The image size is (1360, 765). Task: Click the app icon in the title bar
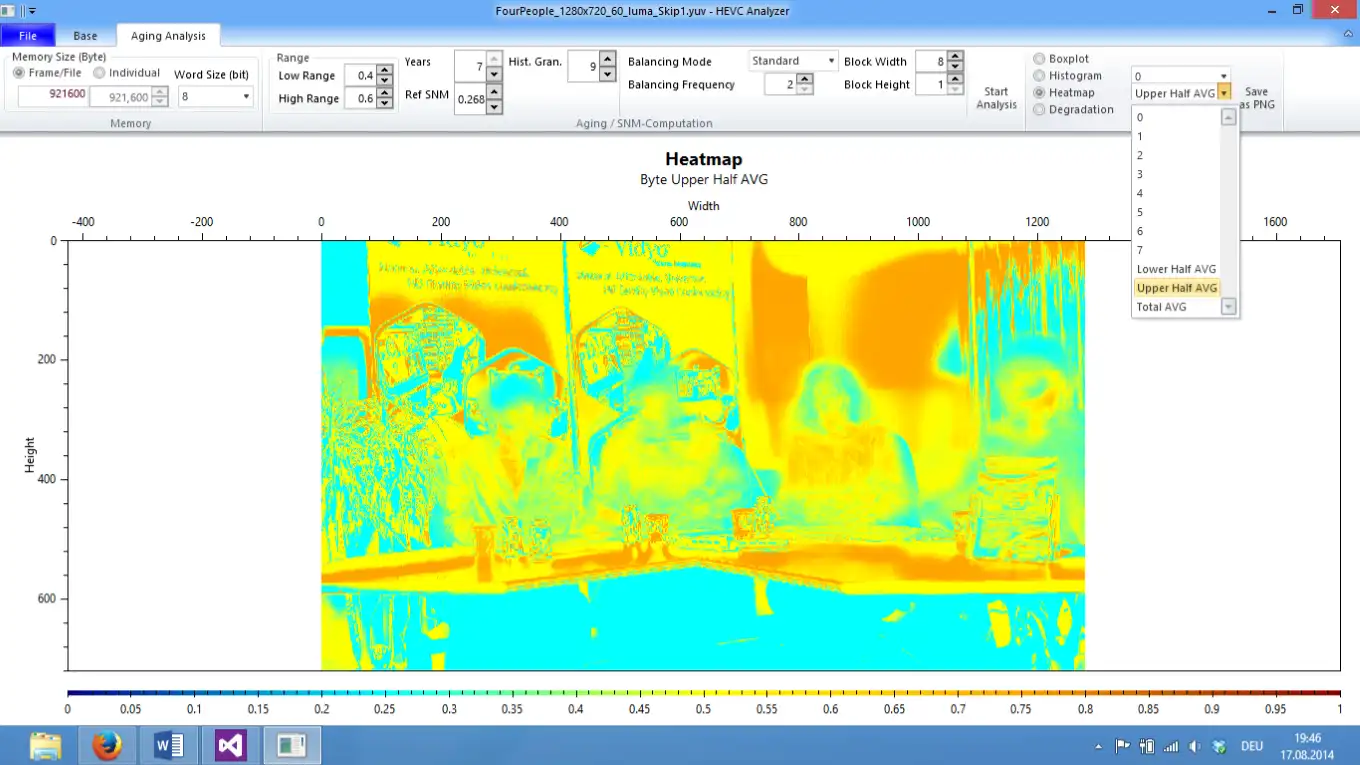point(9,10)
